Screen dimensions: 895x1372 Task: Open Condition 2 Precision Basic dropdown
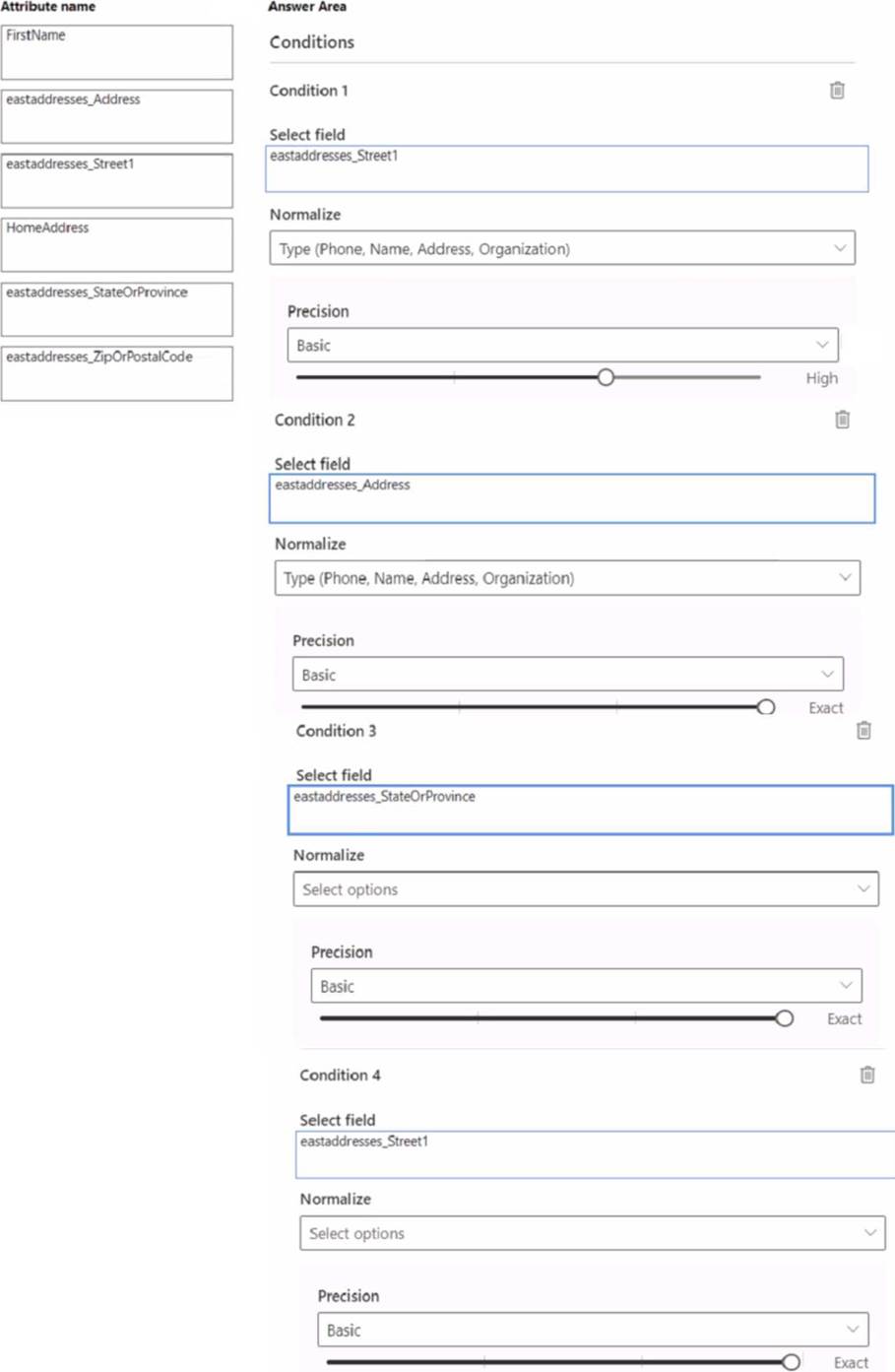pyautogui.click(x=567, y=675)
